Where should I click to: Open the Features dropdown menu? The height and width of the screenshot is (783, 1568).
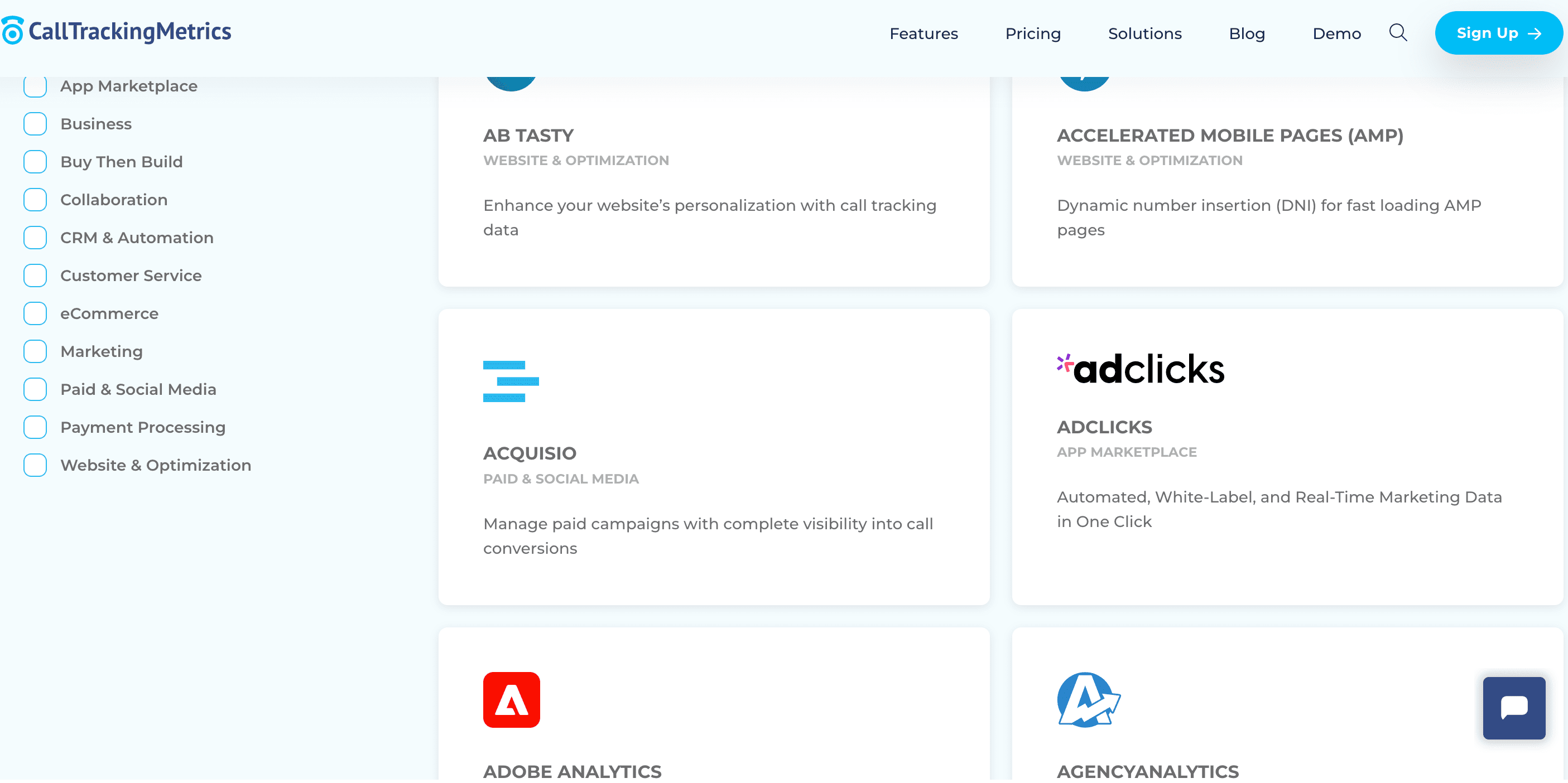click(924, 33)
